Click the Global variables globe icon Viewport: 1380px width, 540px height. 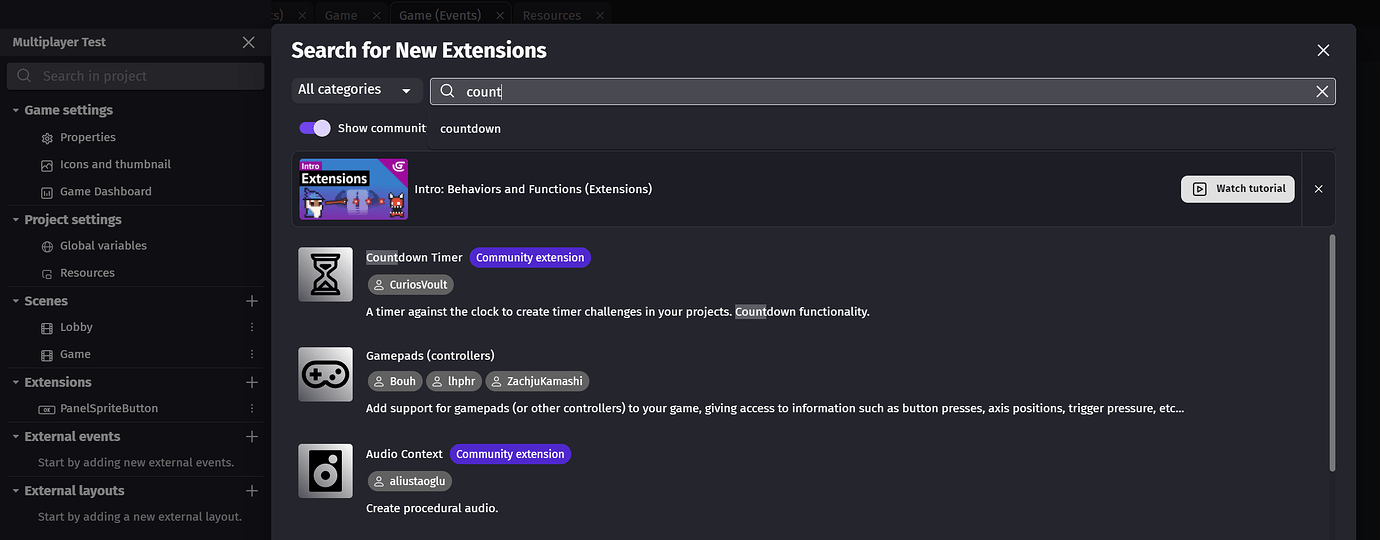point(47,246)
